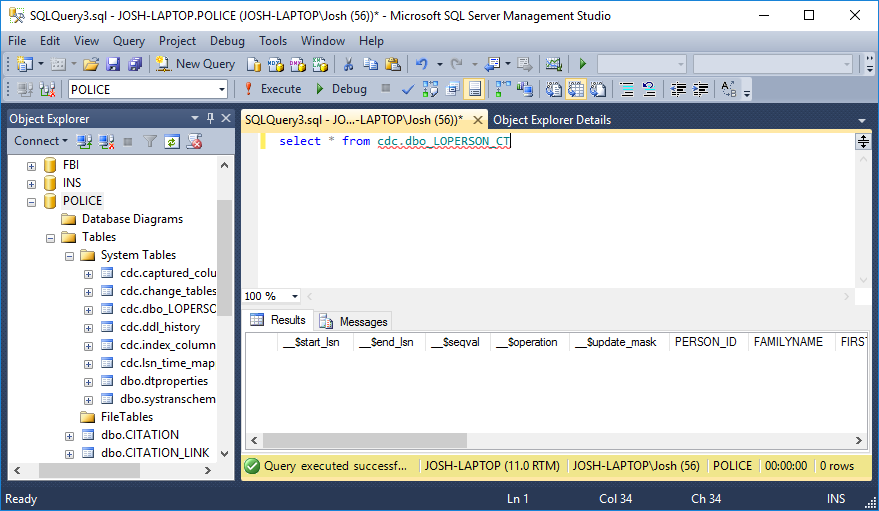Switch output to Results to File
The width and height of the screenshot is (879, 511).
tap(598, 89)
